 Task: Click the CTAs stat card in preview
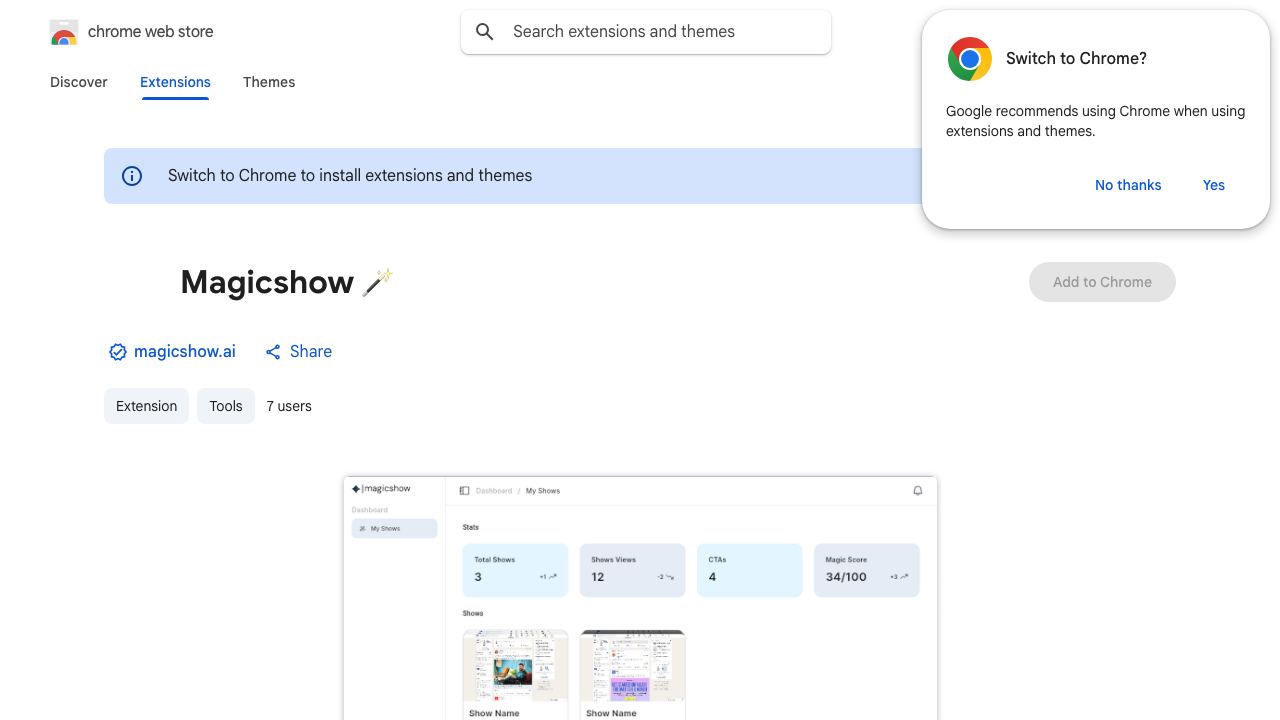pos(749,570)
